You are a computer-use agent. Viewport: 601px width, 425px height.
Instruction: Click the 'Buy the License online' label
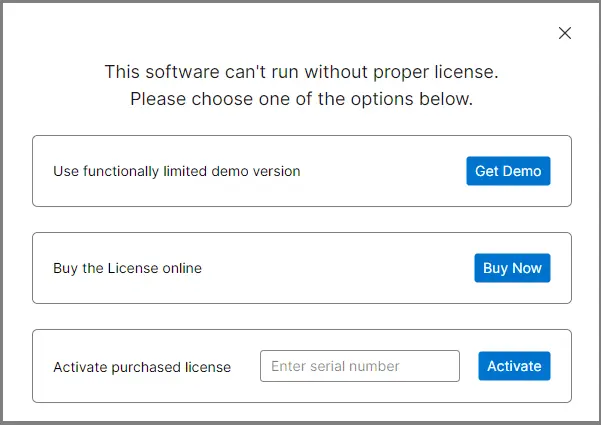click(127, 268)
